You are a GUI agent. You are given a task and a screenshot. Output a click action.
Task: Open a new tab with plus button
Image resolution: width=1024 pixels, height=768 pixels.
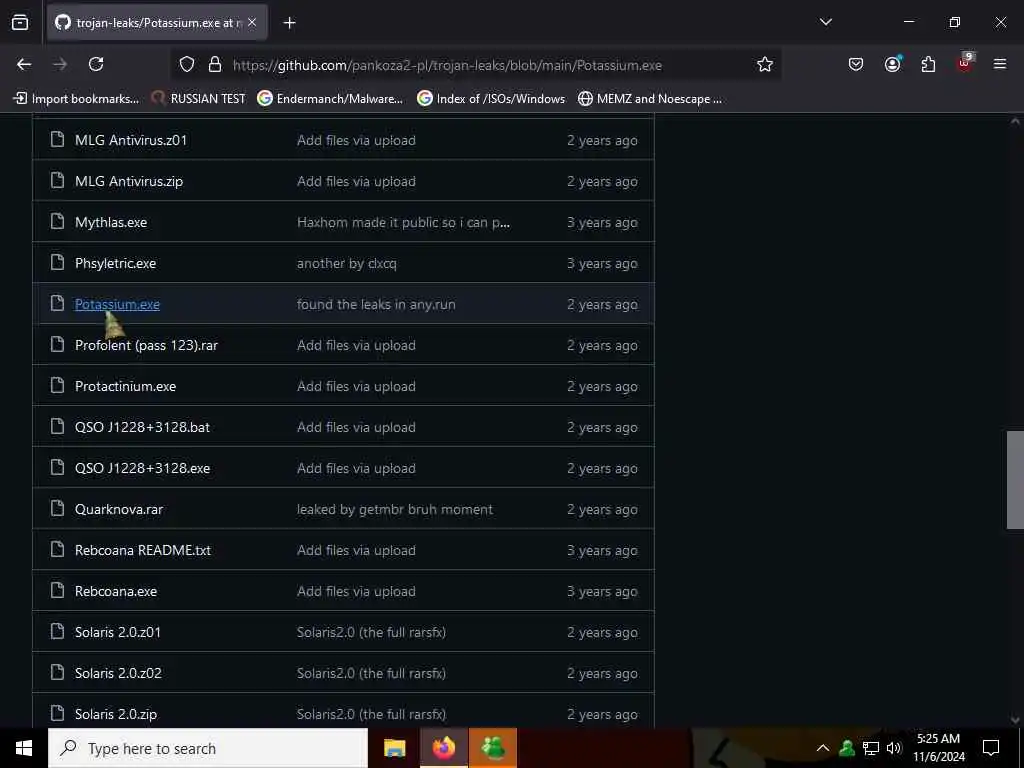(289, 23)
